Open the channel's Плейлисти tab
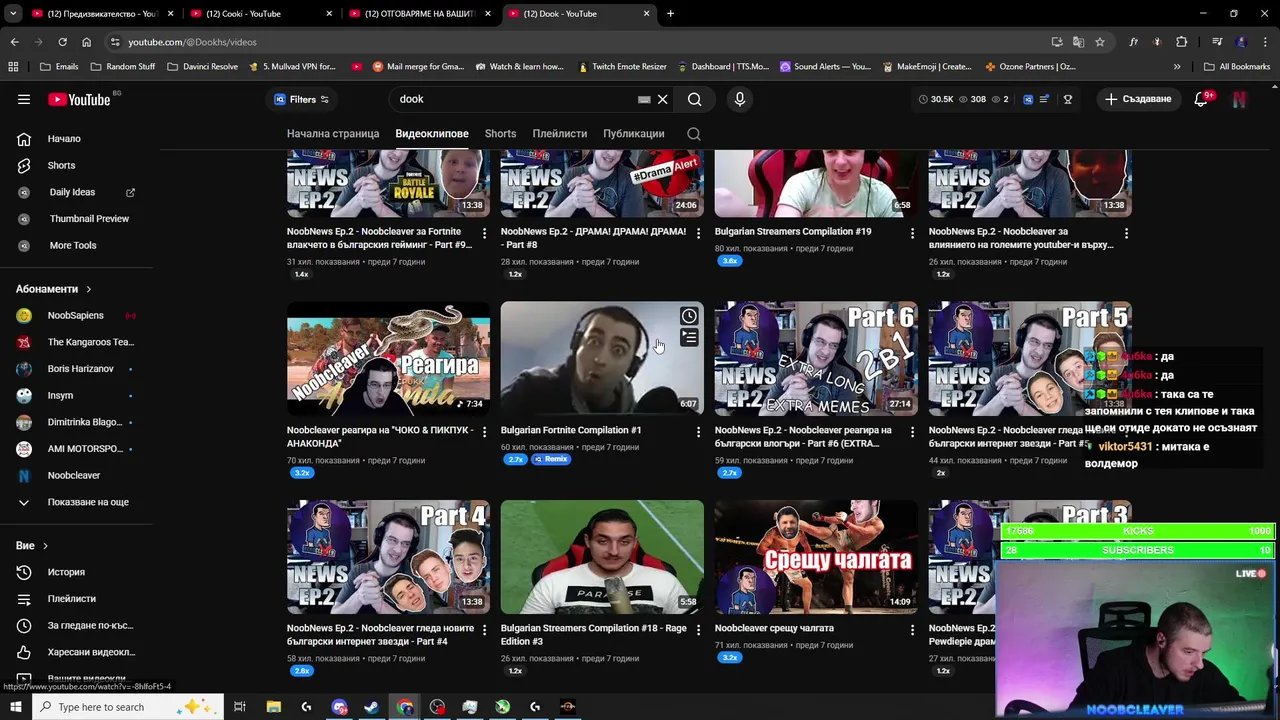The height and width of the screenshot is (720, 1280). [560, 134]
